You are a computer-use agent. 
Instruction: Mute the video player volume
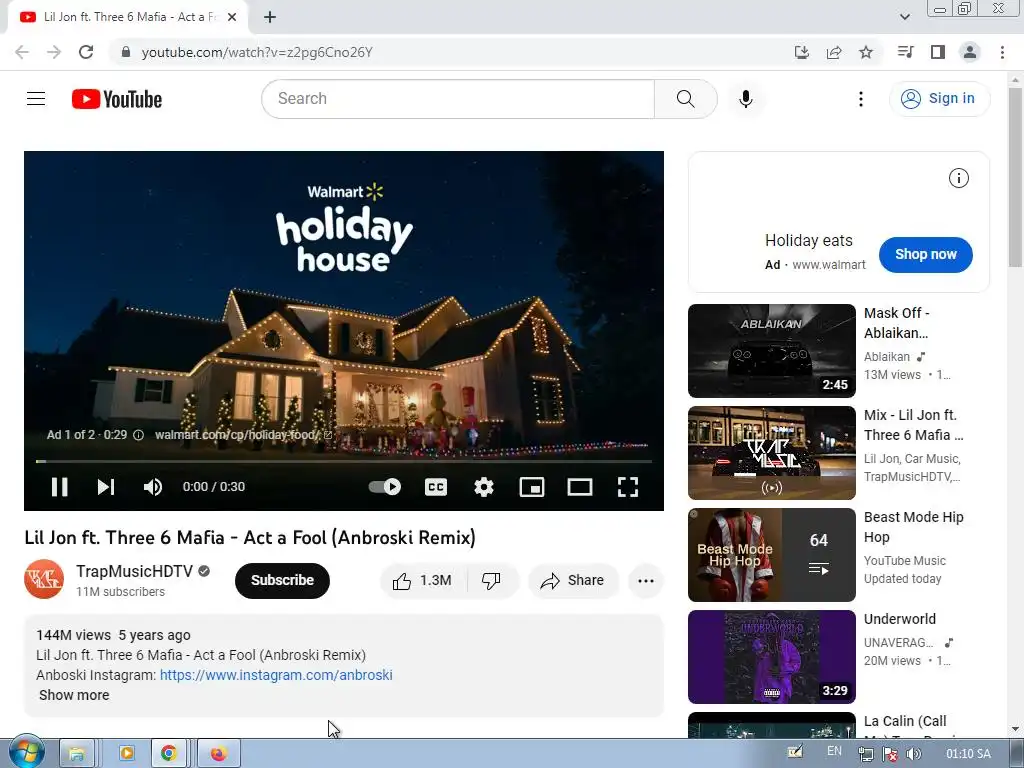click(153, 487)
